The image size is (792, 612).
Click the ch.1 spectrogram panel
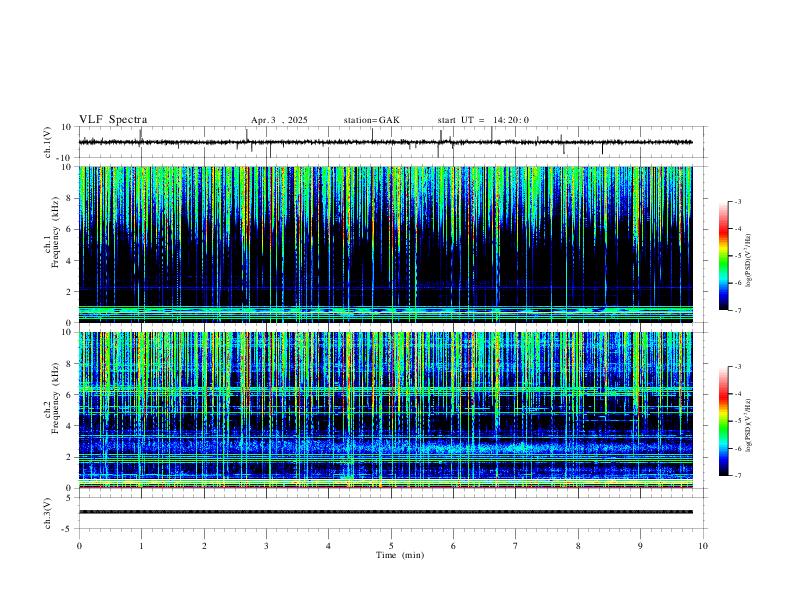pos(385,244)
